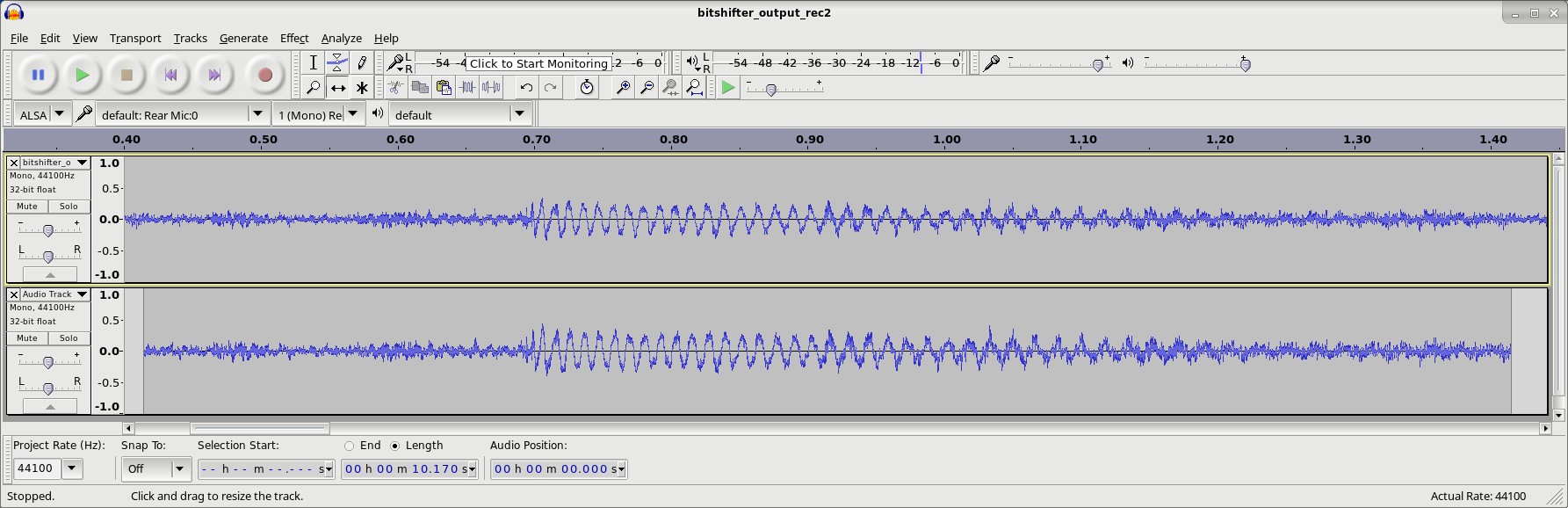
Task: Open the Edit menu
Action: click(50, 39)
